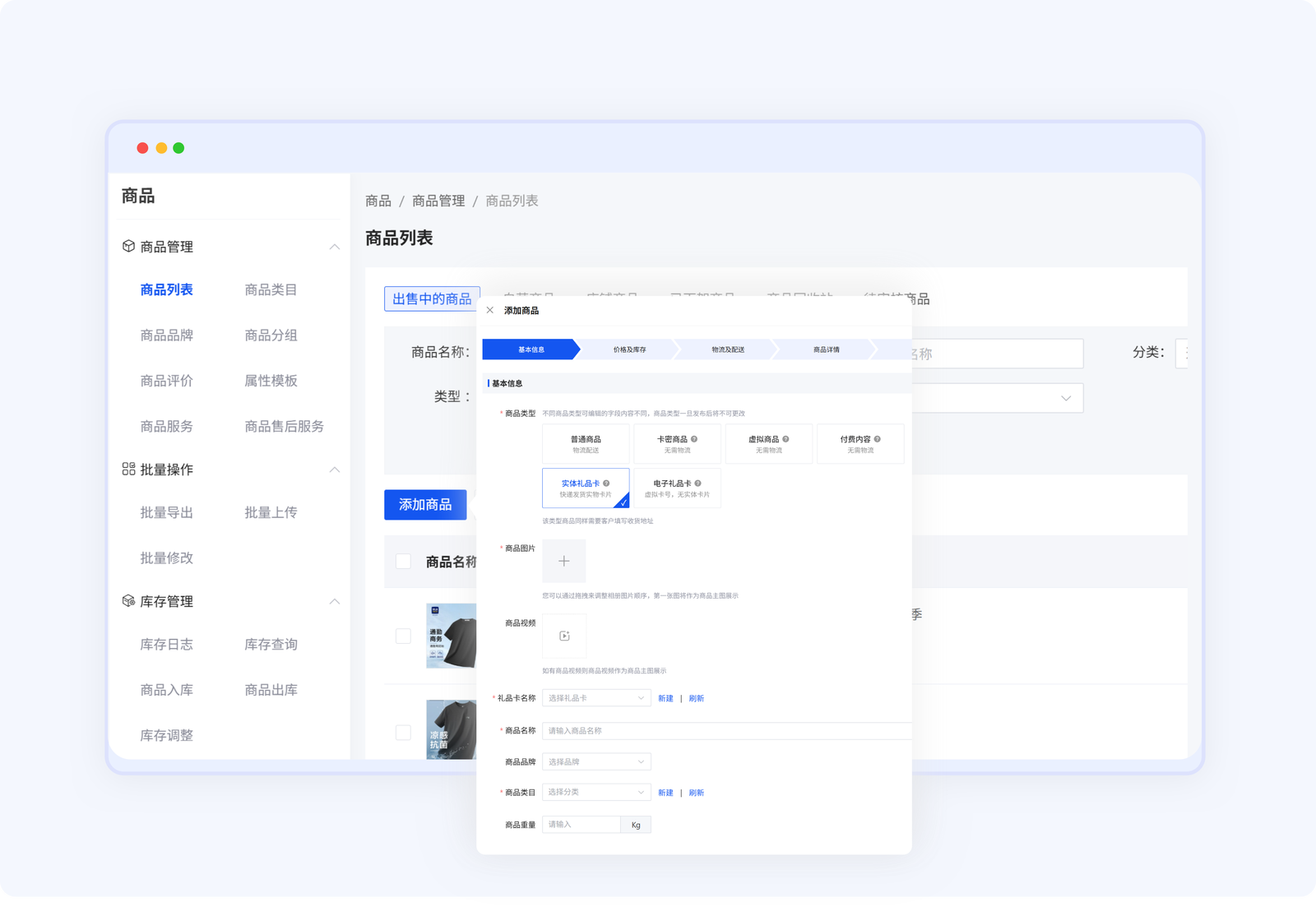Click the video upload icon under 商品视频
This screenshot has height=907, width=1316.
(563, 635)
